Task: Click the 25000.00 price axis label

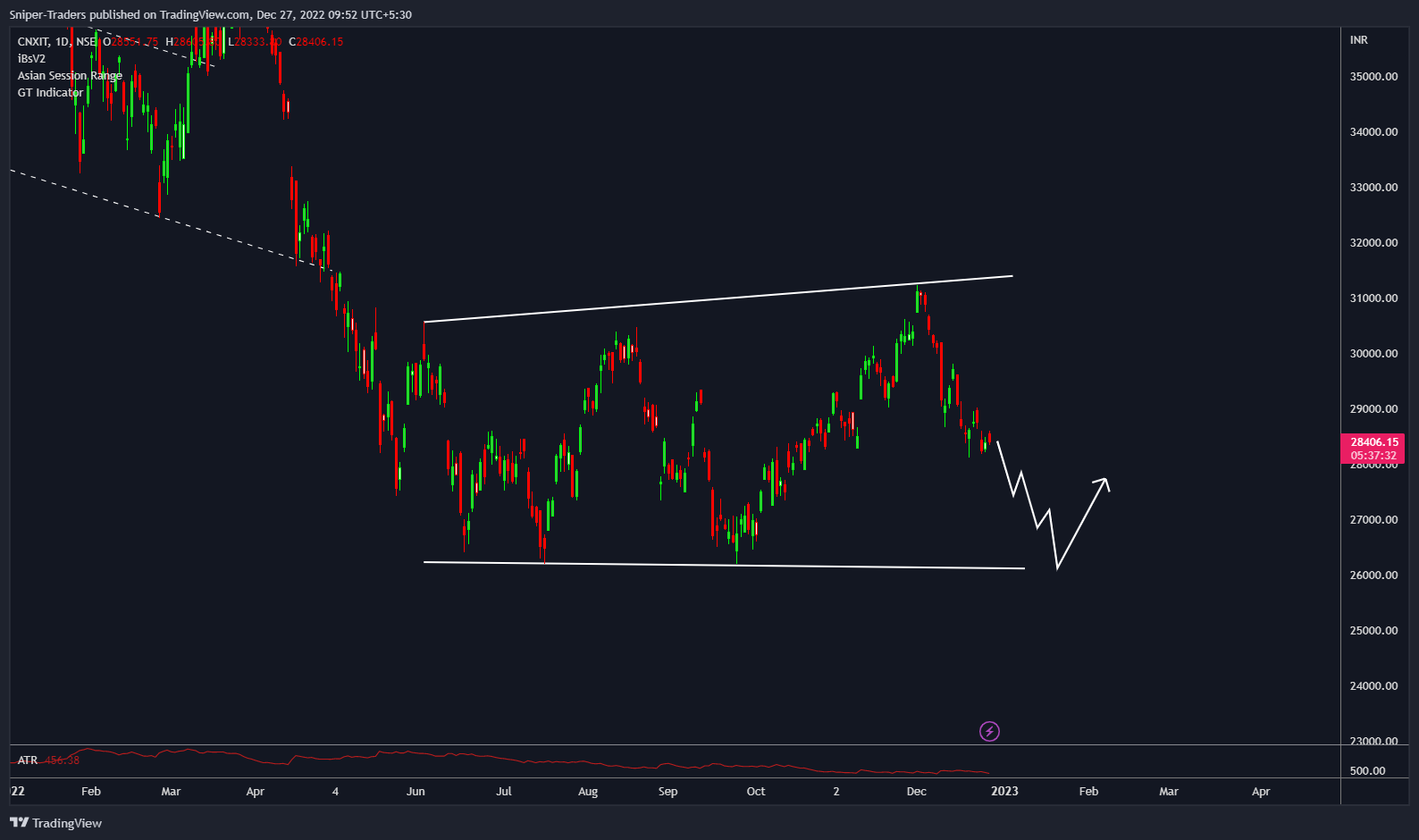Action: [1373, 631]
